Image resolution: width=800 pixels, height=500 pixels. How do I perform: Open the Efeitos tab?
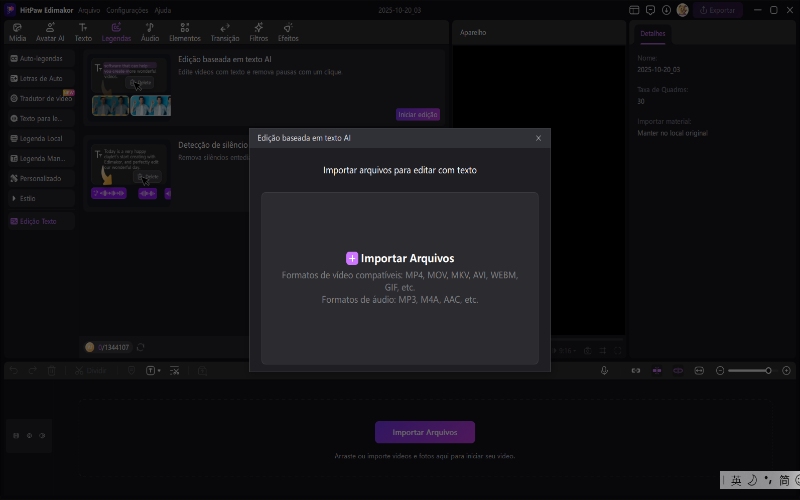(288, 32)
